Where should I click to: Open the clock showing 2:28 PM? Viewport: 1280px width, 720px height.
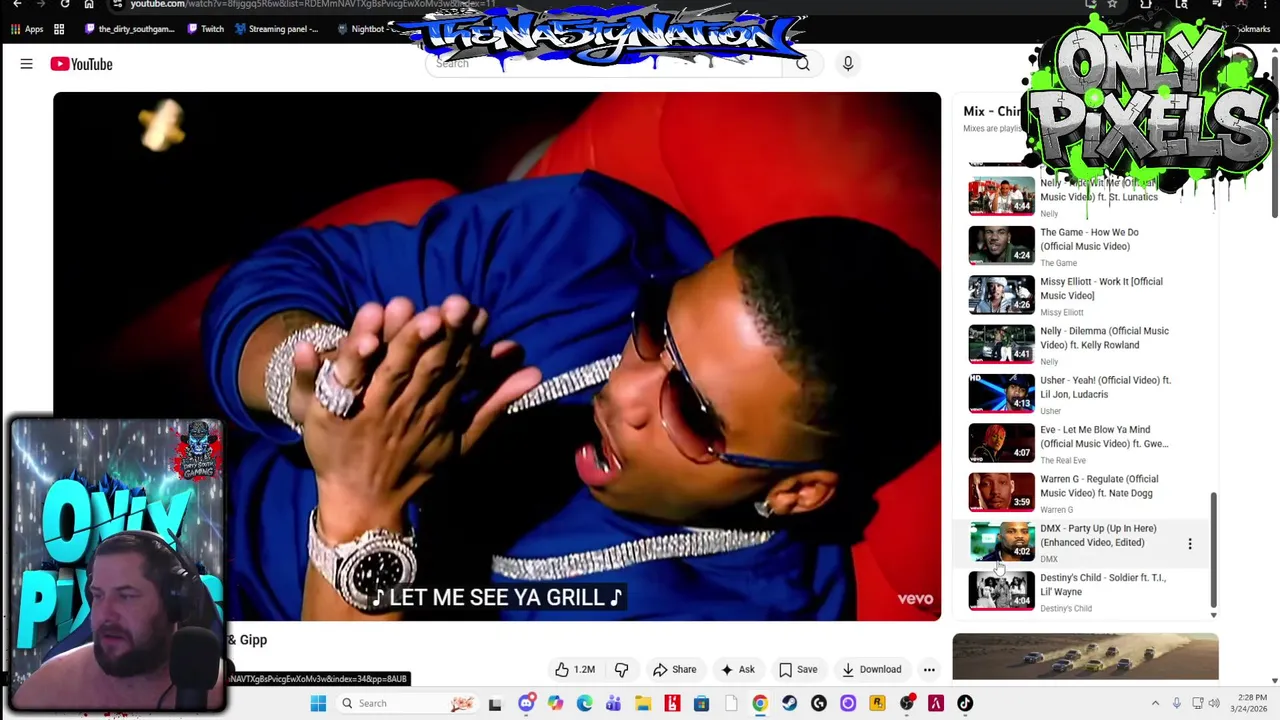[1251, 703]
